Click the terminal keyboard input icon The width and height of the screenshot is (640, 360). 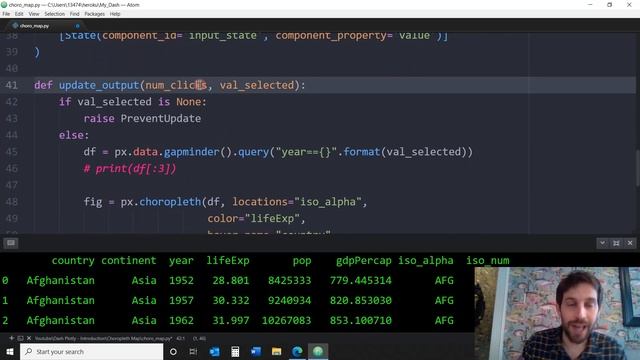click(x=11, y=243)
